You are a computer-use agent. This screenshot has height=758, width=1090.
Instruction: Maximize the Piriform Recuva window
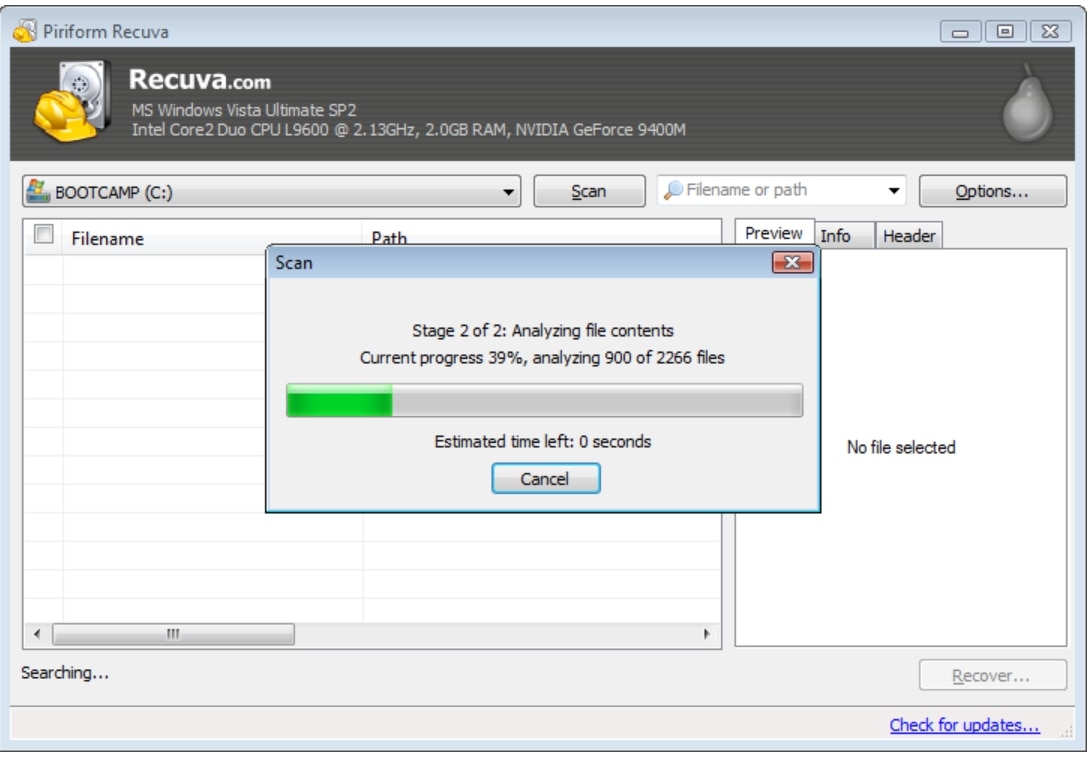[1004, 31]
